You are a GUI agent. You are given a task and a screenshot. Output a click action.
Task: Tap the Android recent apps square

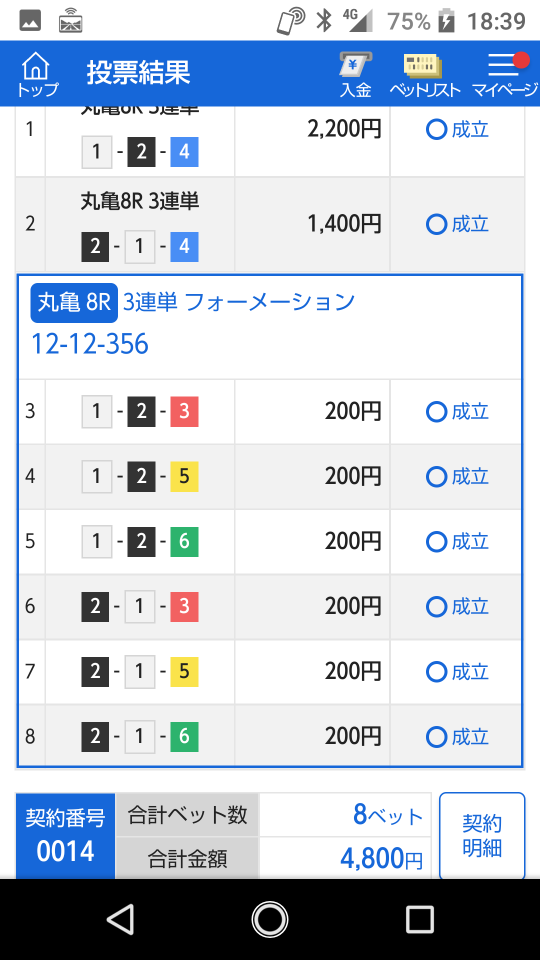[x=420, y=919]
